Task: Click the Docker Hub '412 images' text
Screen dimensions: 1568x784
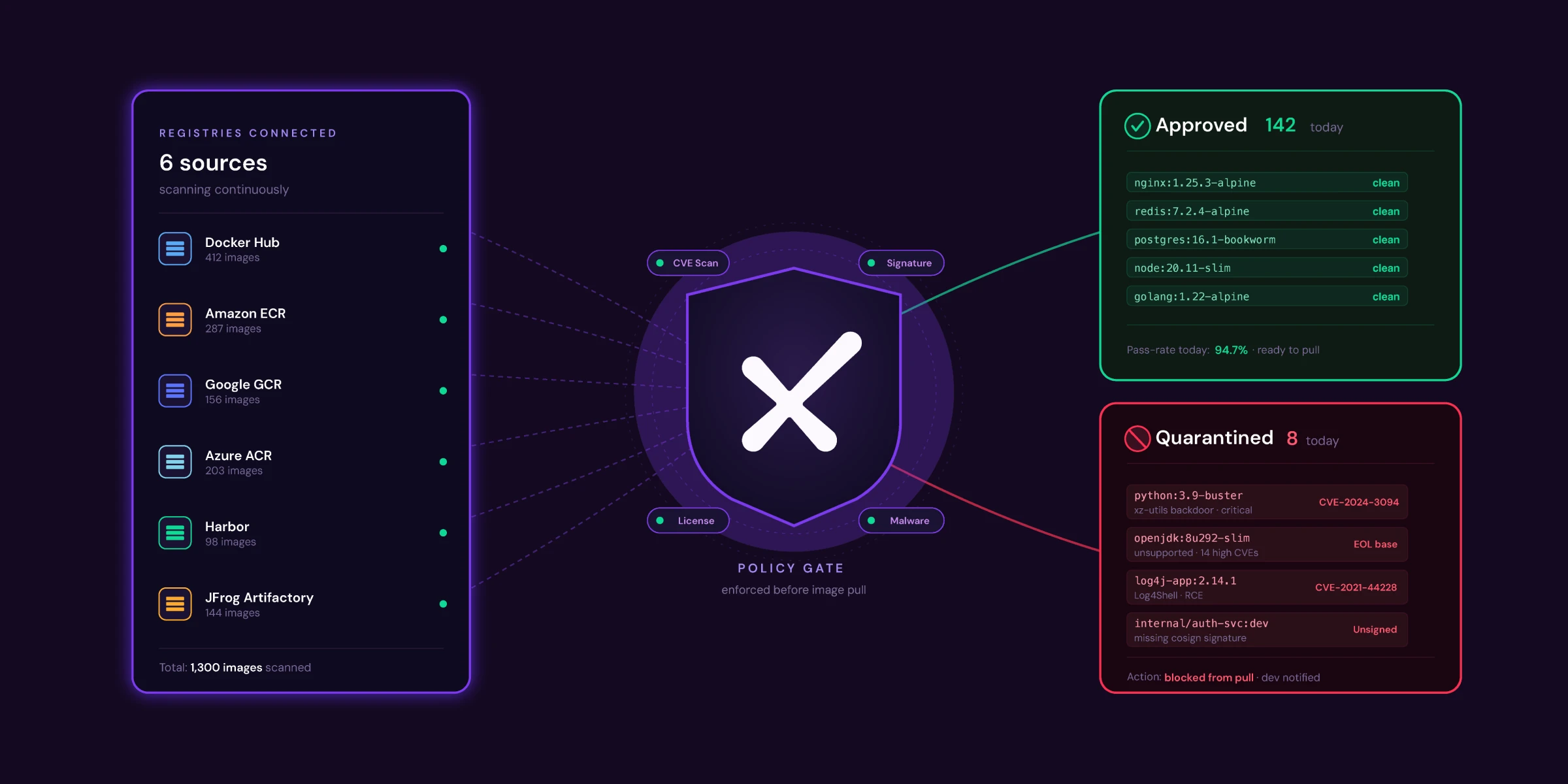Action: [x=232, y=257]
